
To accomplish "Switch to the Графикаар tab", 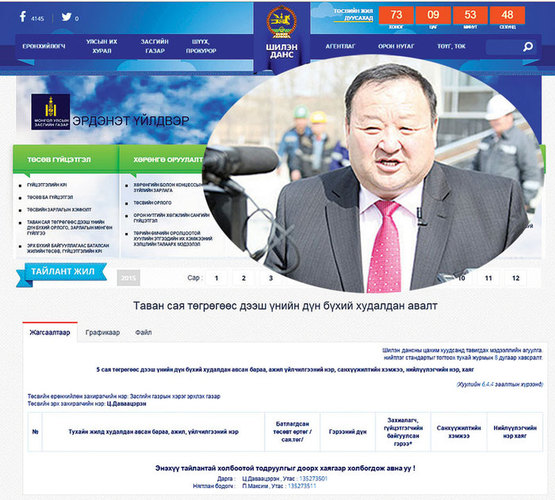I will [x=103, y=332].
